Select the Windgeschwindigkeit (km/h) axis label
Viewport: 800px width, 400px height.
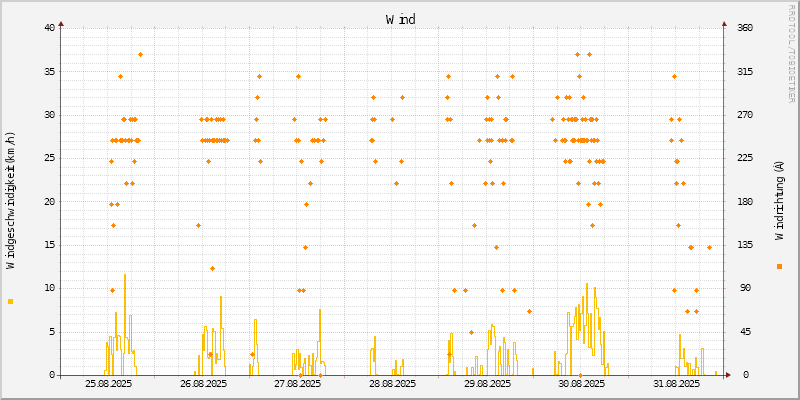pyautogui.click(x=11, y=200)
